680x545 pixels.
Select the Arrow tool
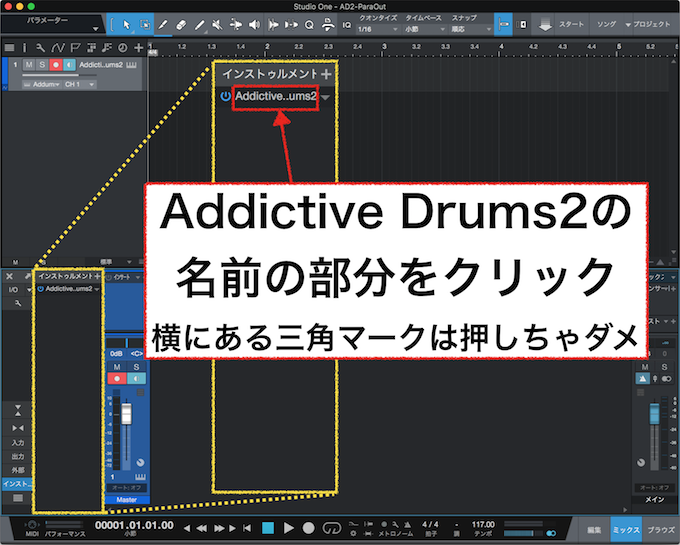126,25
